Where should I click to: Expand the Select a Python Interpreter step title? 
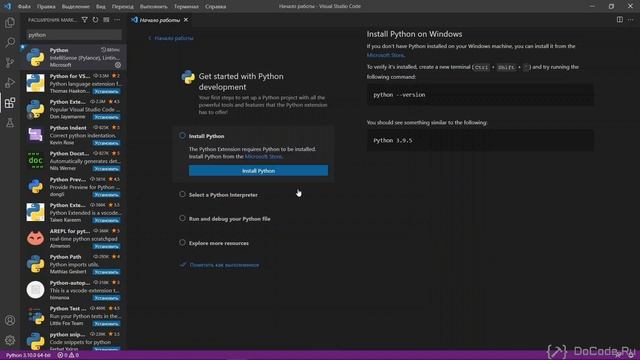click(223, 195)
